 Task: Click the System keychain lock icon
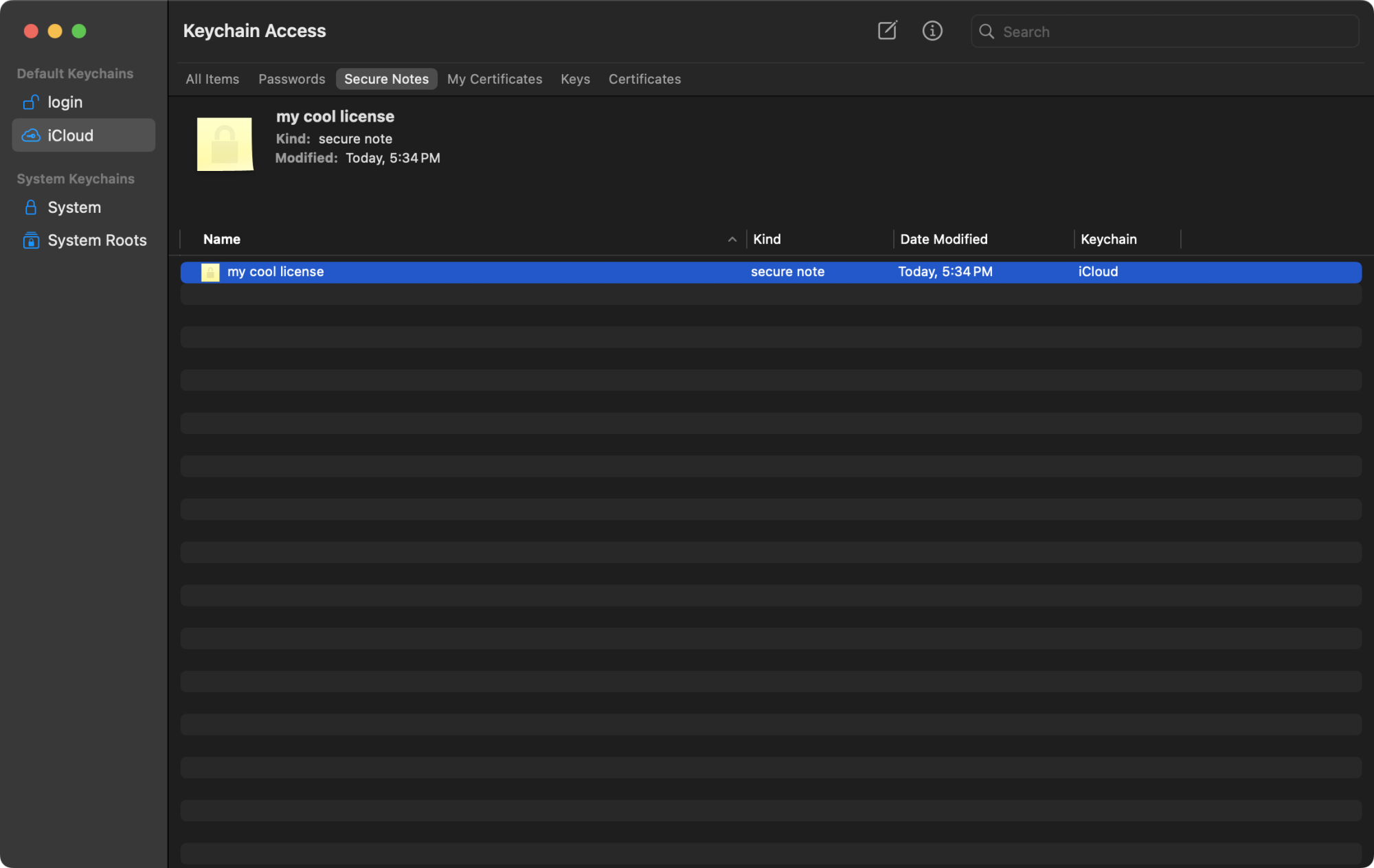point(31,207)
